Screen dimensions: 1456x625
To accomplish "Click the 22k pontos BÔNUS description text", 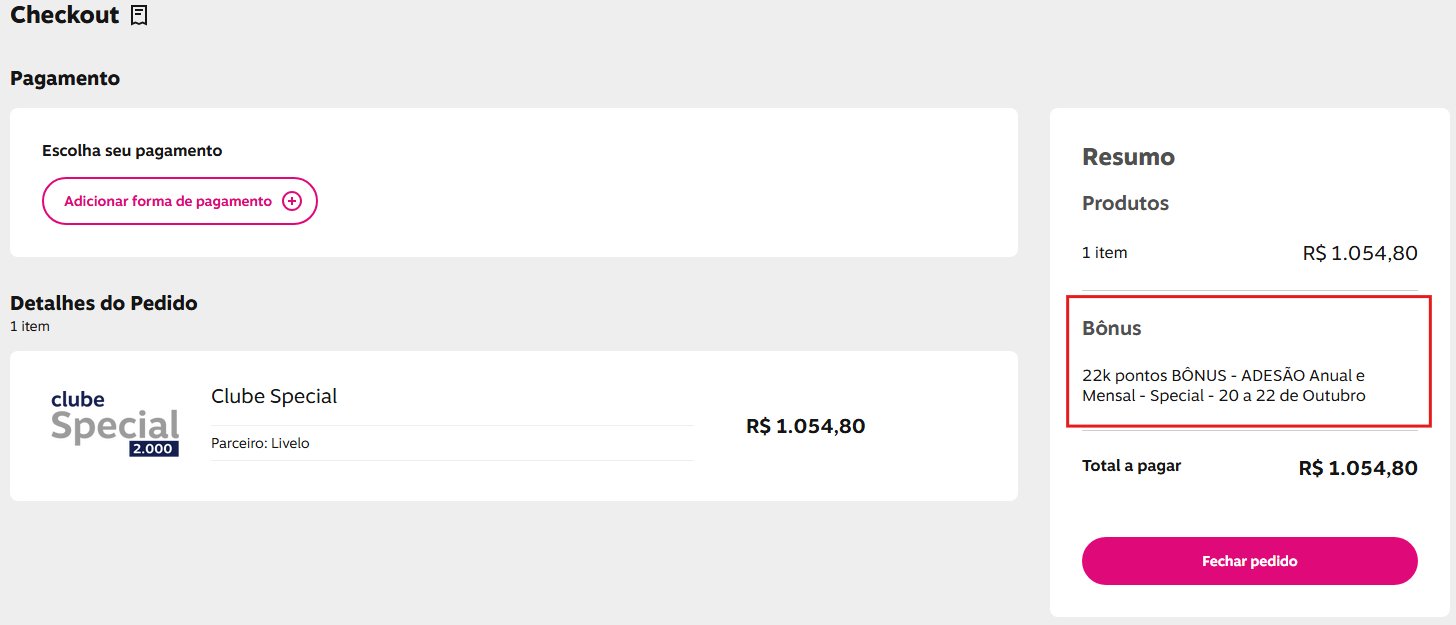I will pyautogui.click(x=1223, y=385).
